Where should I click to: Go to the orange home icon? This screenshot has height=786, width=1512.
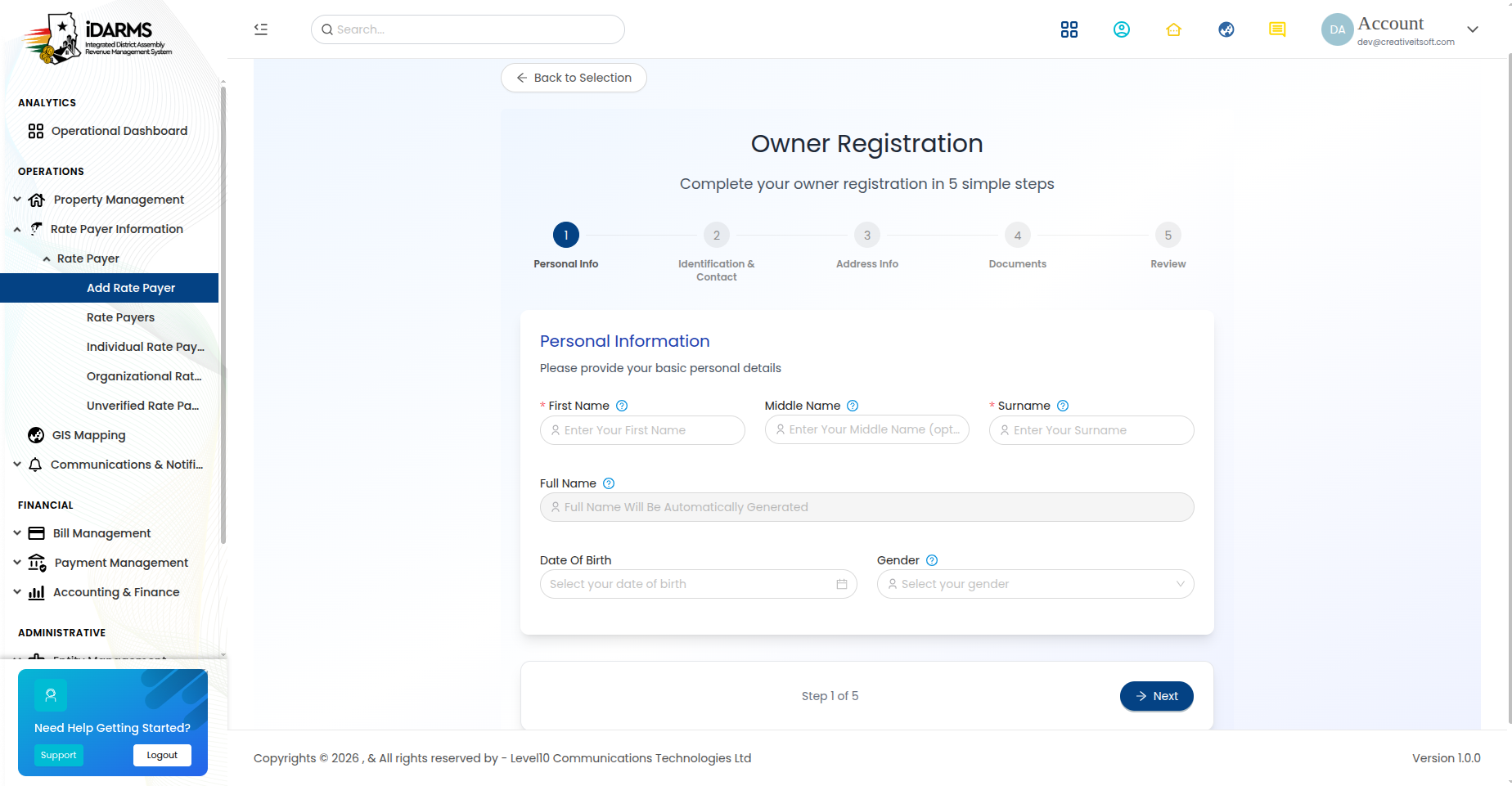click(1174, 29)
